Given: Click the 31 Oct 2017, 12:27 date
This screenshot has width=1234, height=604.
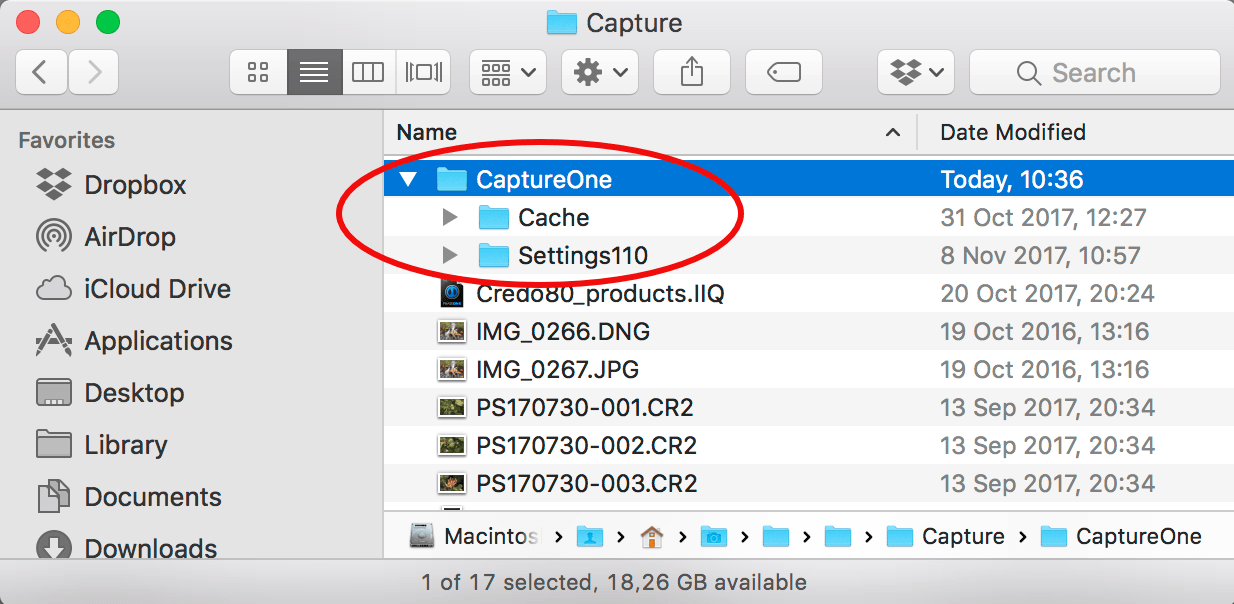Looking at the screenshot, I should tap(1044, 218).
